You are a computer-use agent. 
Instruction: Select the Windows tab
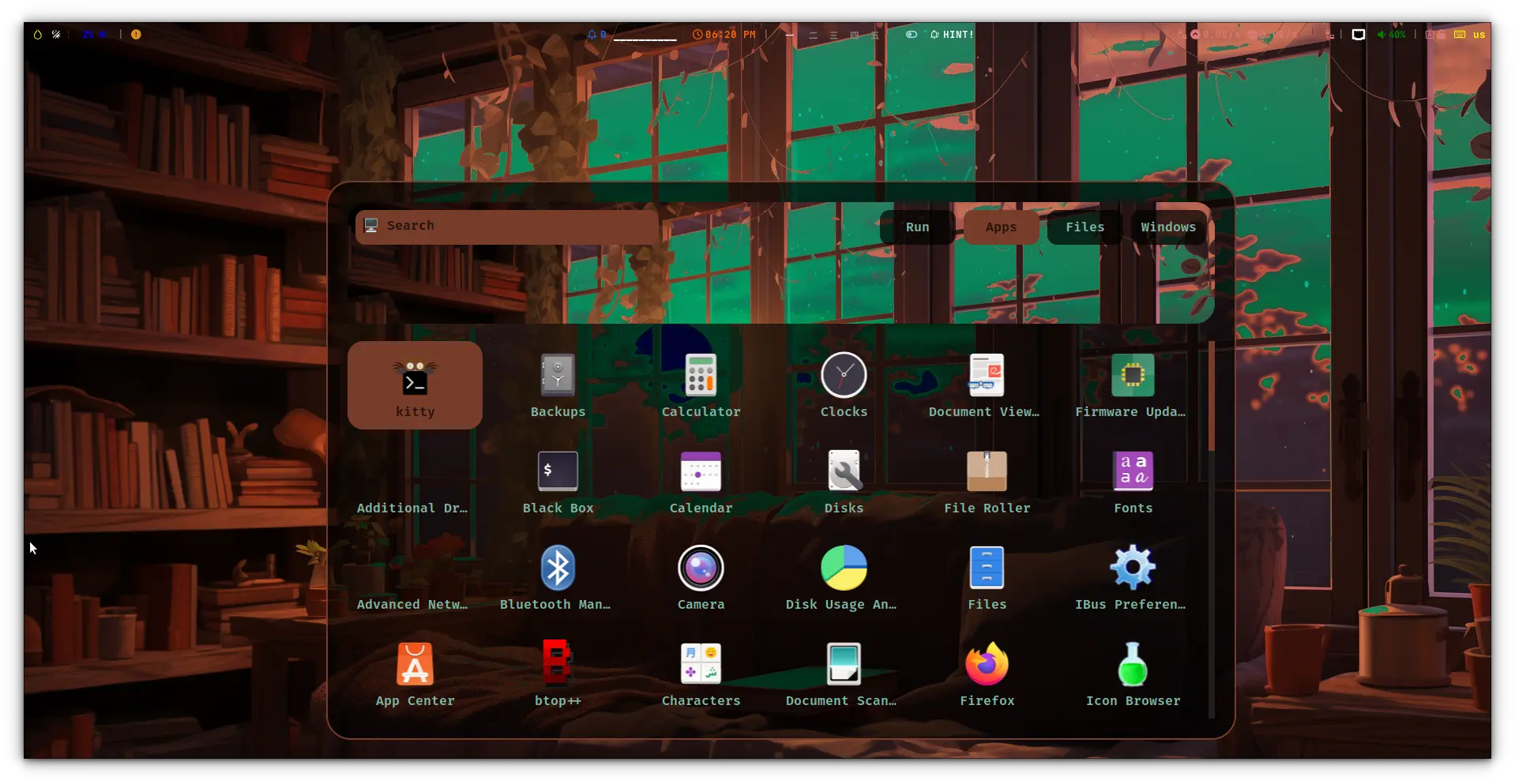click(1167, 227)
